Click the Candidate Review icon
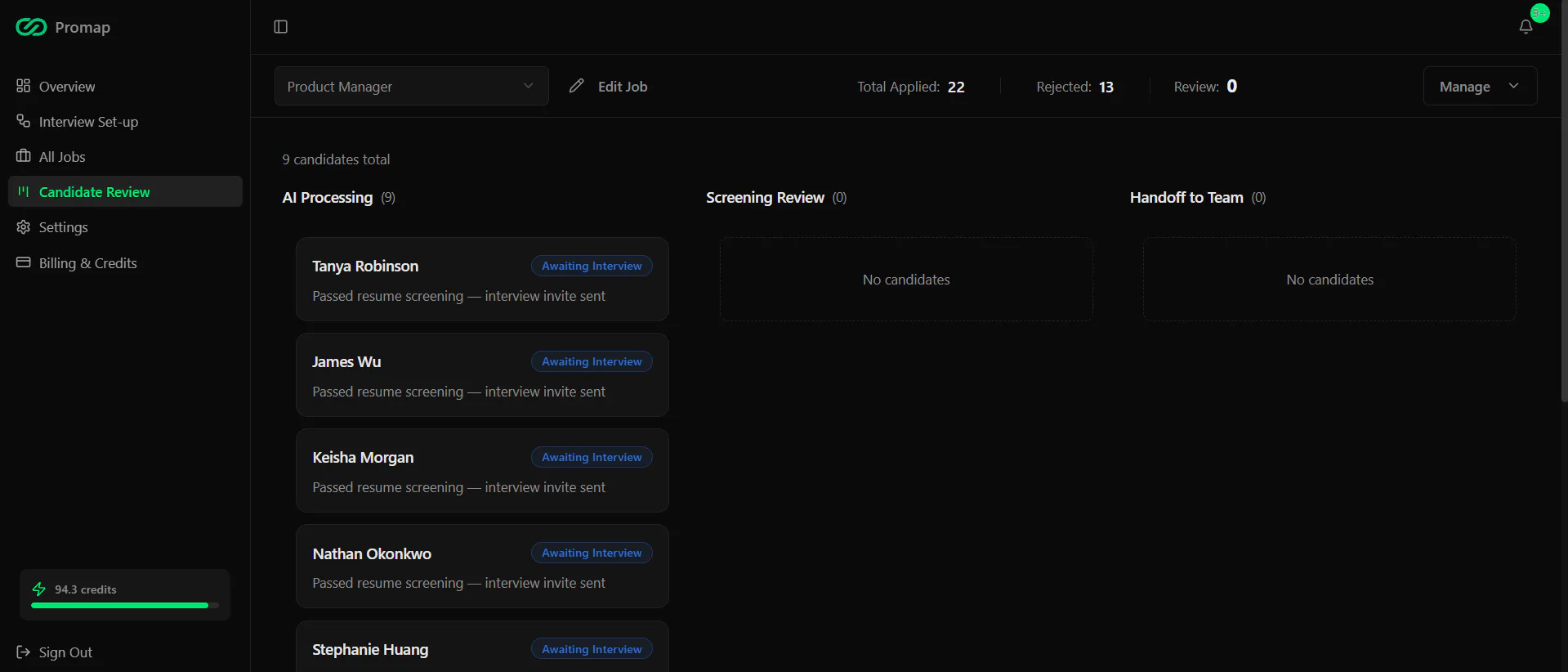The width and height of the screenshot is (1568, 672). tap(24, 191)
